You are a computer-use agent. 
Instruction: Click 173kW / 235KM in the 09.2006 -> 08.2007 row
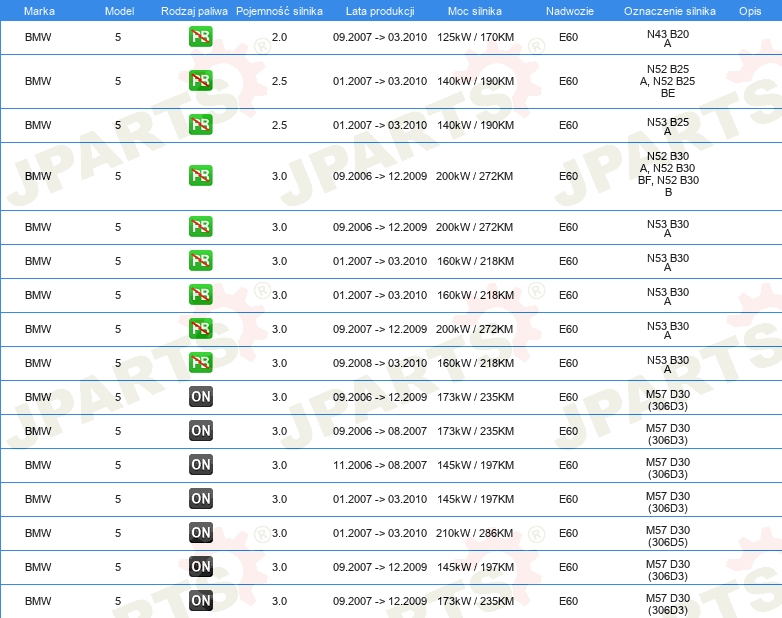click(x=475, y=431)
